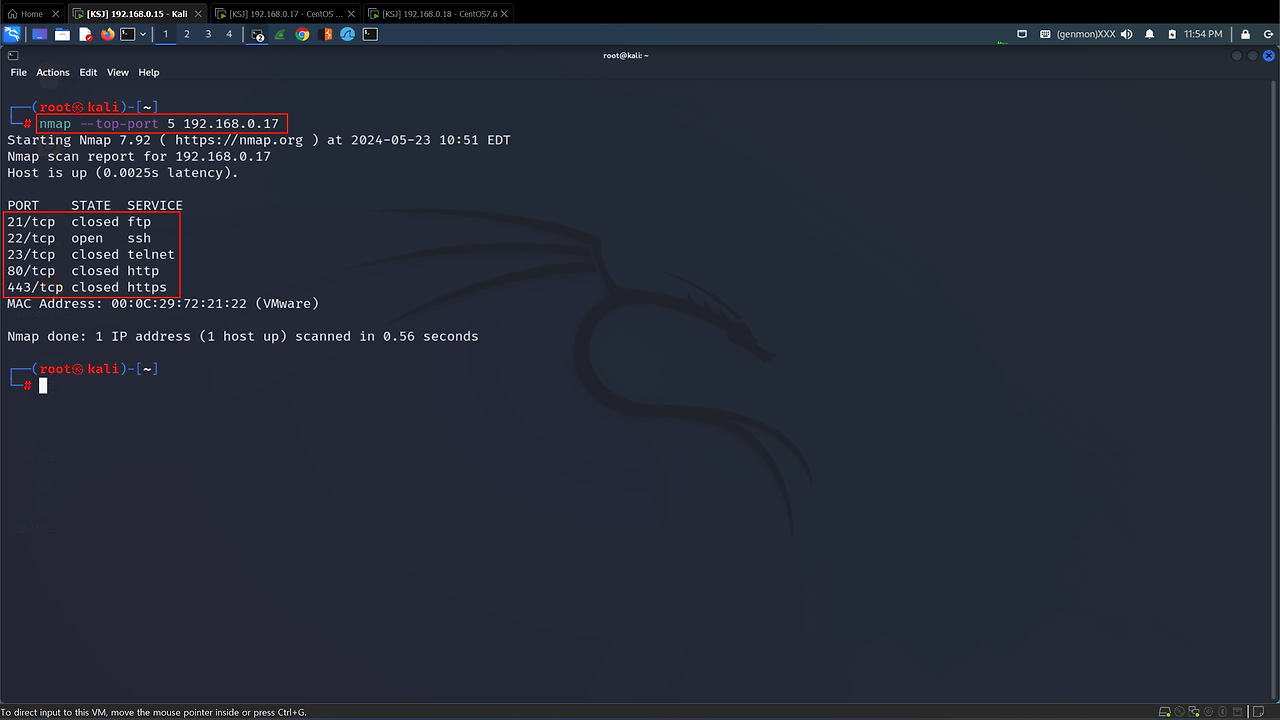Open the Kali applications menu dragon icon

click(12, 34)
